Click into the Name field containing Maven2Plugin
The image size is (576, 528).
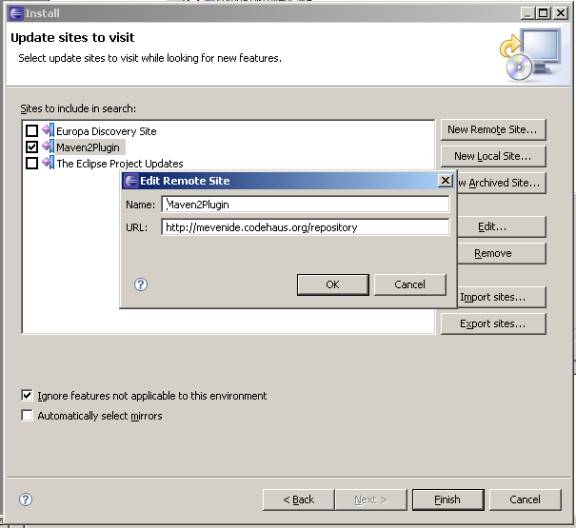point(305,204)
